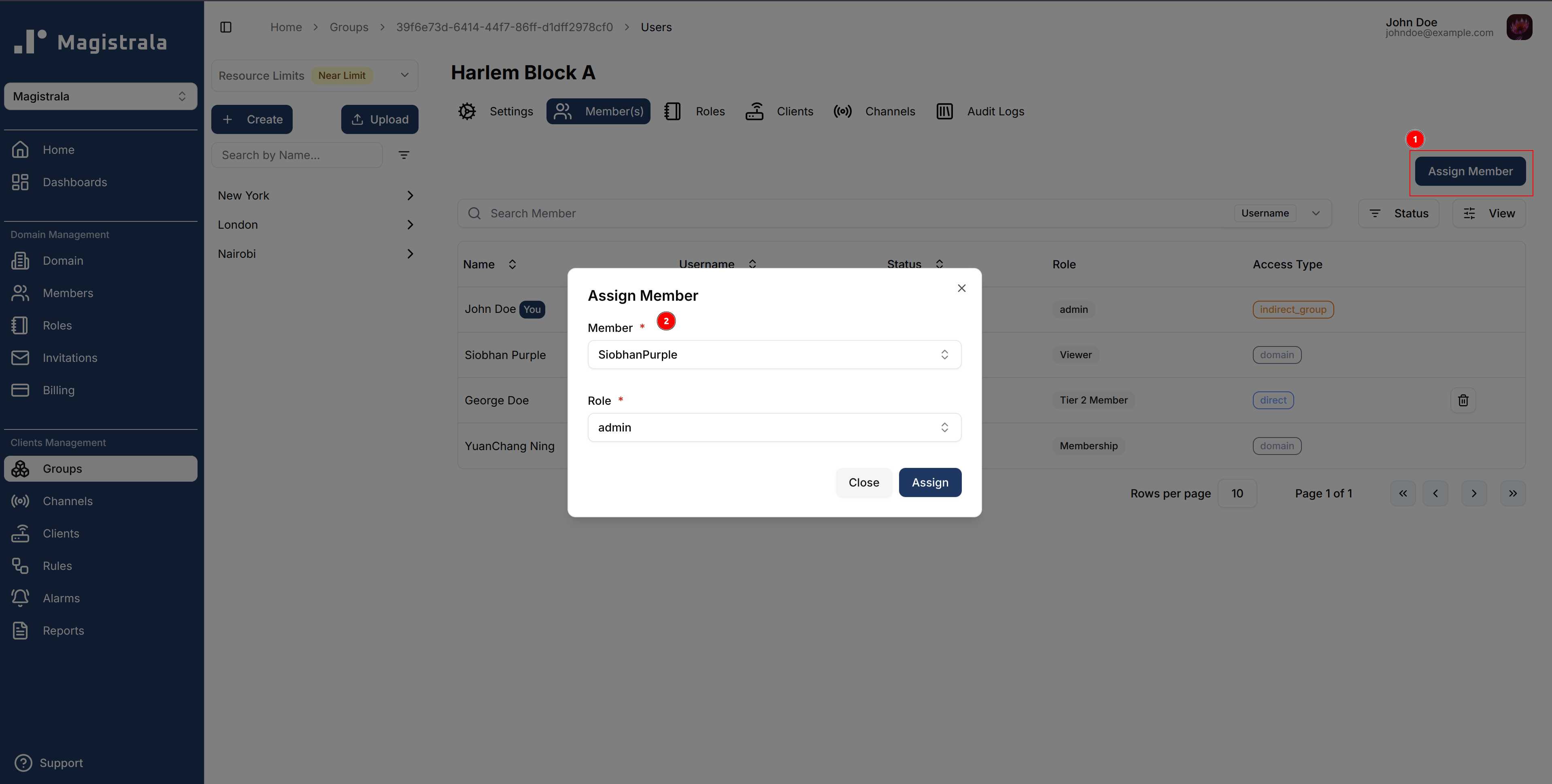
Task: Click the Assign button in the dialog
Action: point(930,482)
